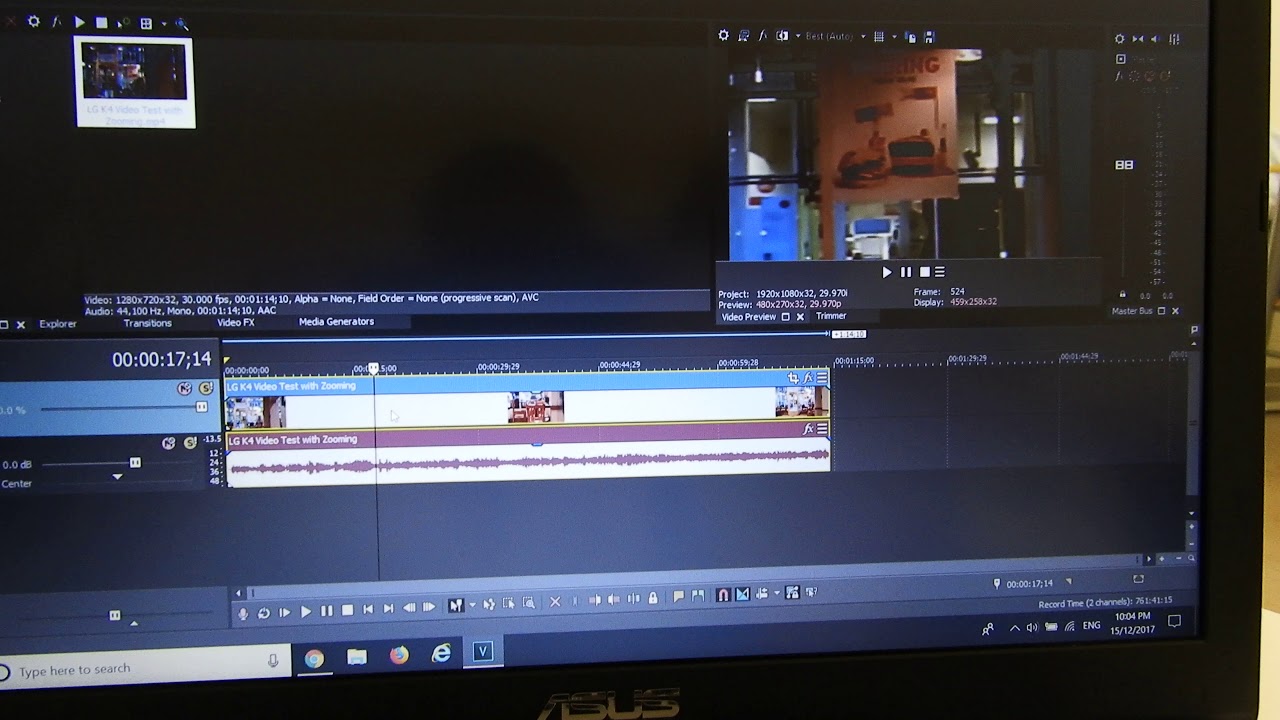This screenshot has height=720, width=1280.
Task: Click the audio Center pan slider handle
Action: [117, 476]
